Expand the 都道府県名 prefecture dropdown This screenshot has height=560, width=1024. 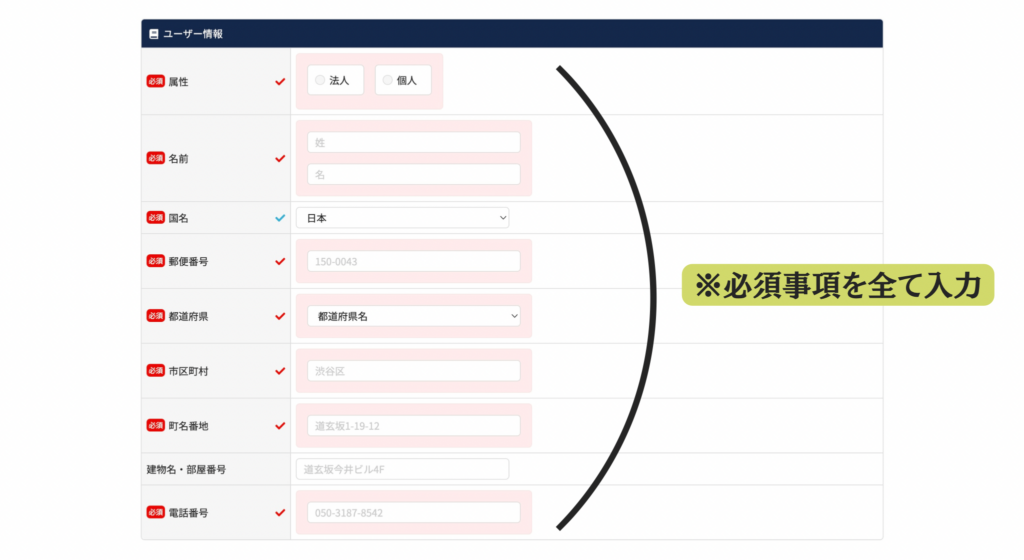pyautogui.click(x=413, y=316)
